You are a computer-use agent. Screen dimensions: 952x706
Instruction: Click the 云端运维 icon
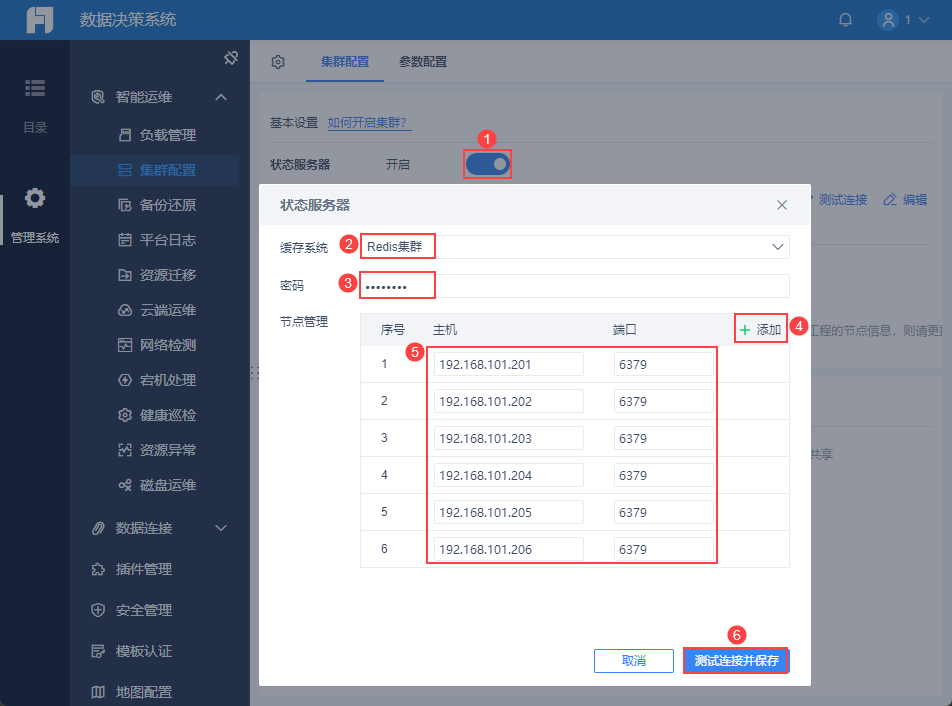pos(124,310)
